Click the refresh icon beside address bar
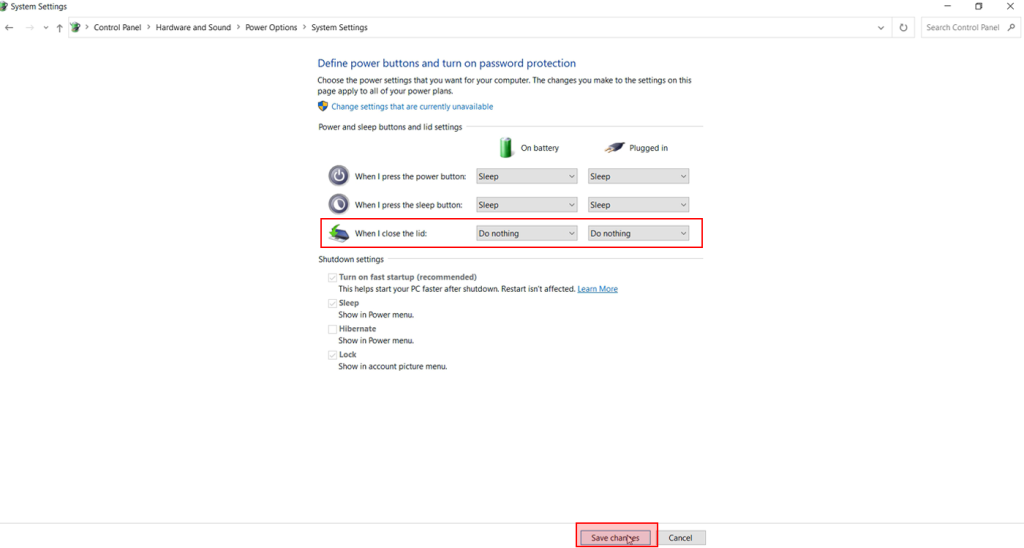Viewport: 1024px width, 548px height. [x=904, y=28]
